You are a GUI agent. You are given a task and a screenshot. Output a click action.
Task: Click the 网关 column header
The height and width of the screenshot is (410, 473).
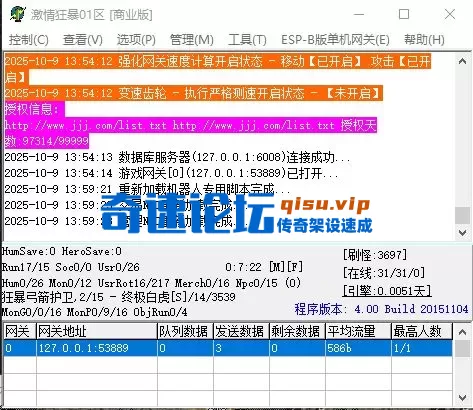tap(19, 331)
